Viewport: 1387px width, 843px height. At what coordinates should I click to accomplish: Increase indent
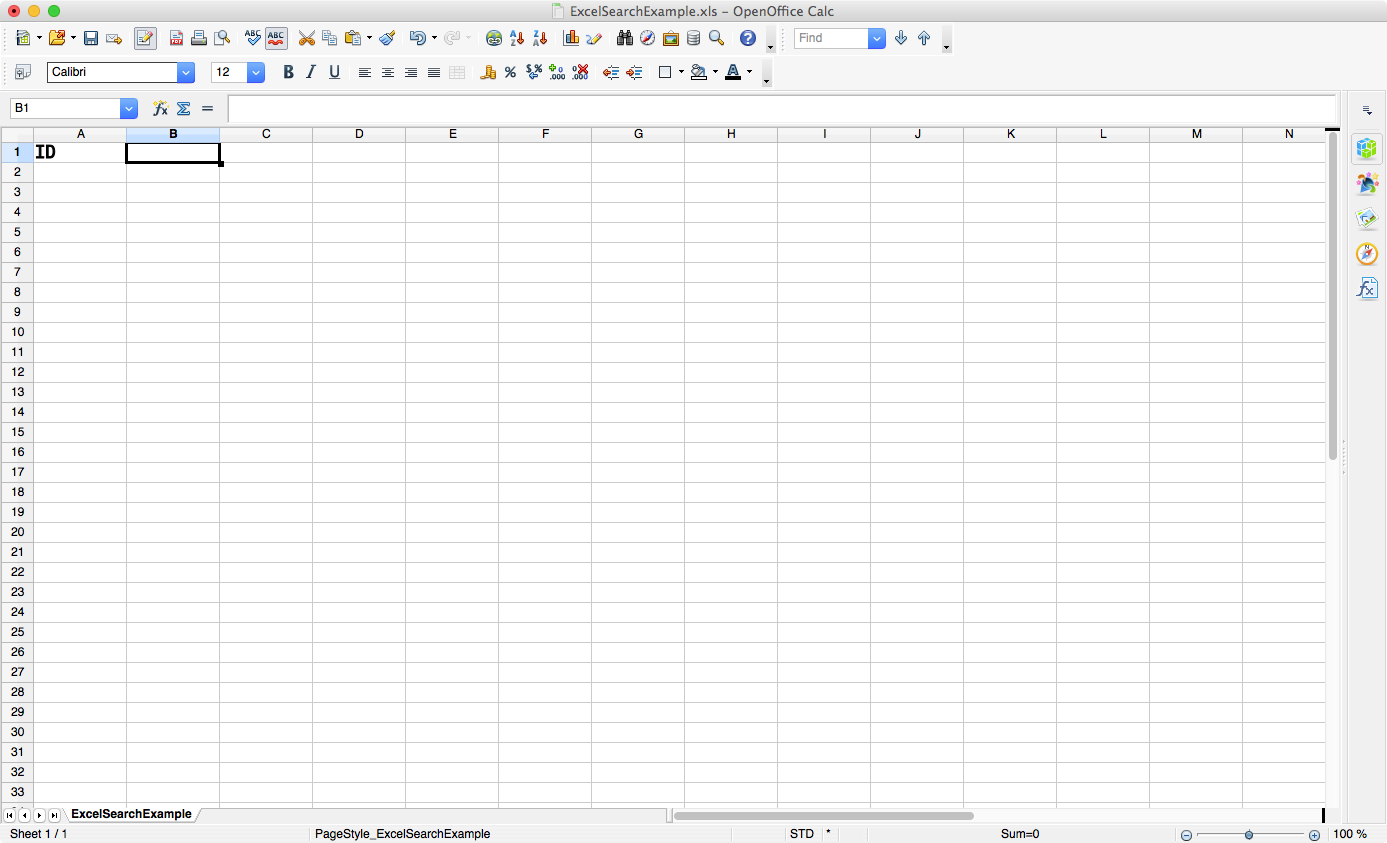pyautogui.click(x=633, y=72)
